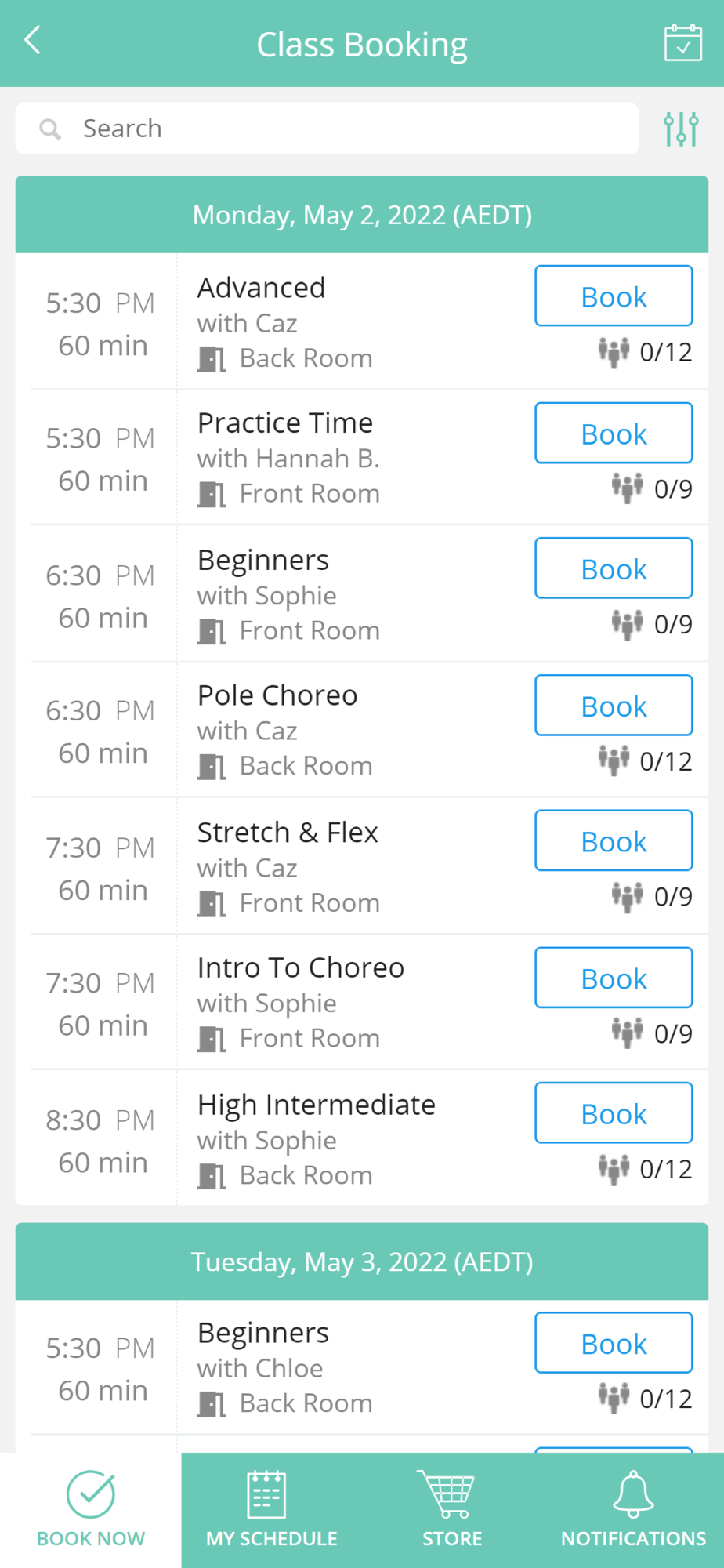Book the Pole Choreo class
The width and height of the screenshot is (724, 1568).
pos(614,705)
